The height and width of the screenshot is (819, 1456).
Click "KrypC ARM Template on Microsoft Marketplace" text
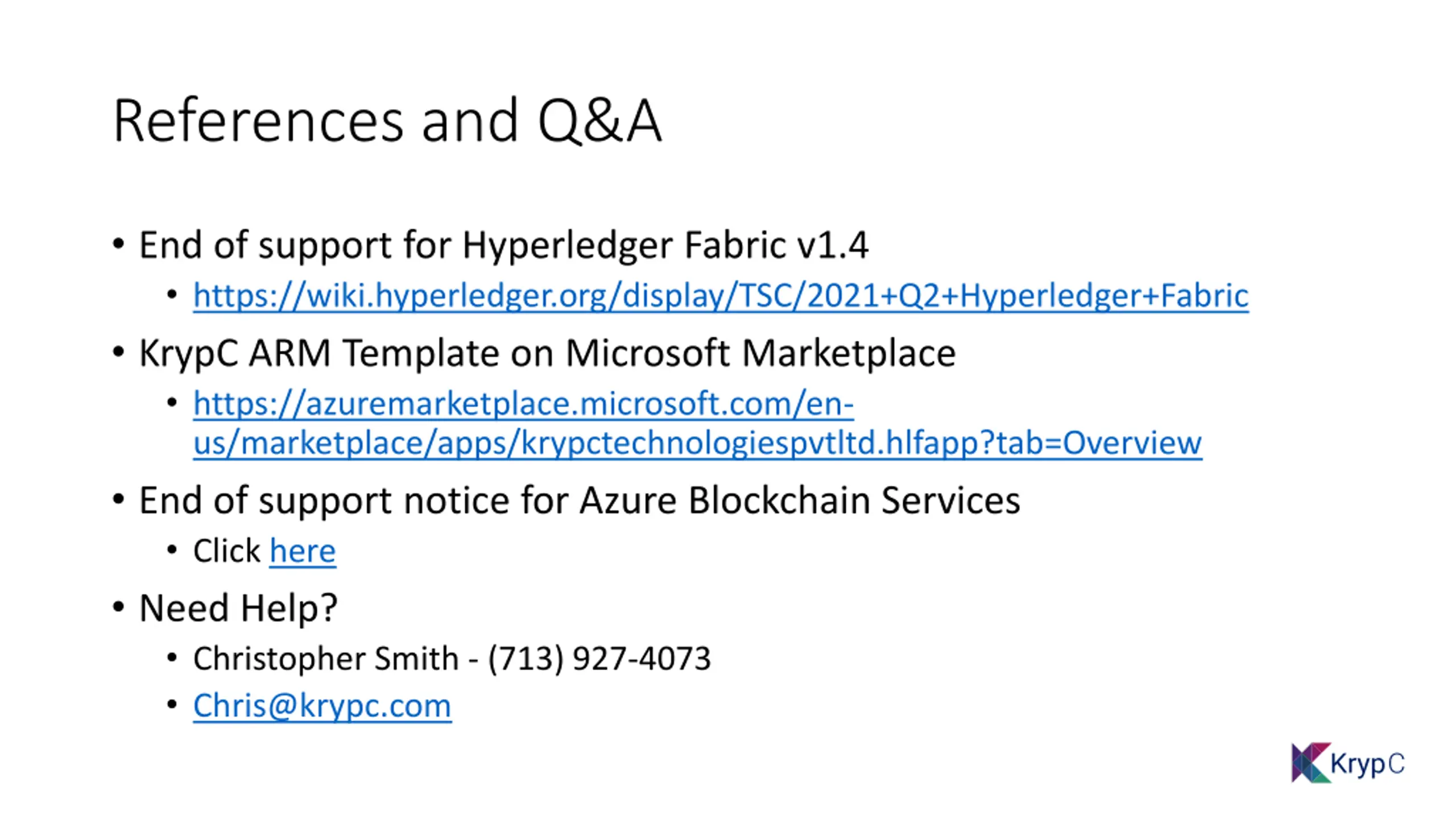point(547,353)
